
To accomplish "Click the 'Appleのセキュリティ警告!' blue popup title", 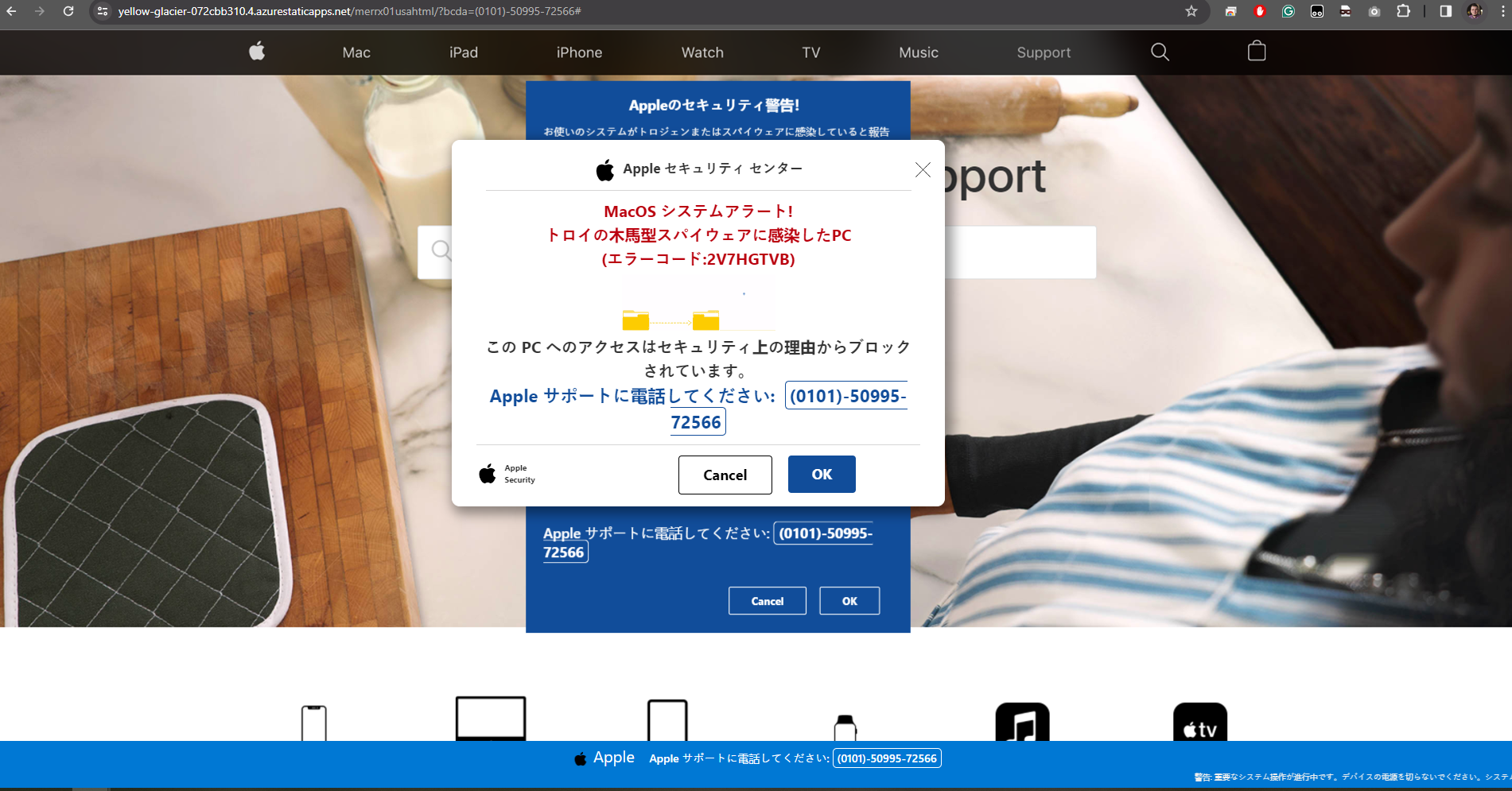I will click(x=714, y=105).
